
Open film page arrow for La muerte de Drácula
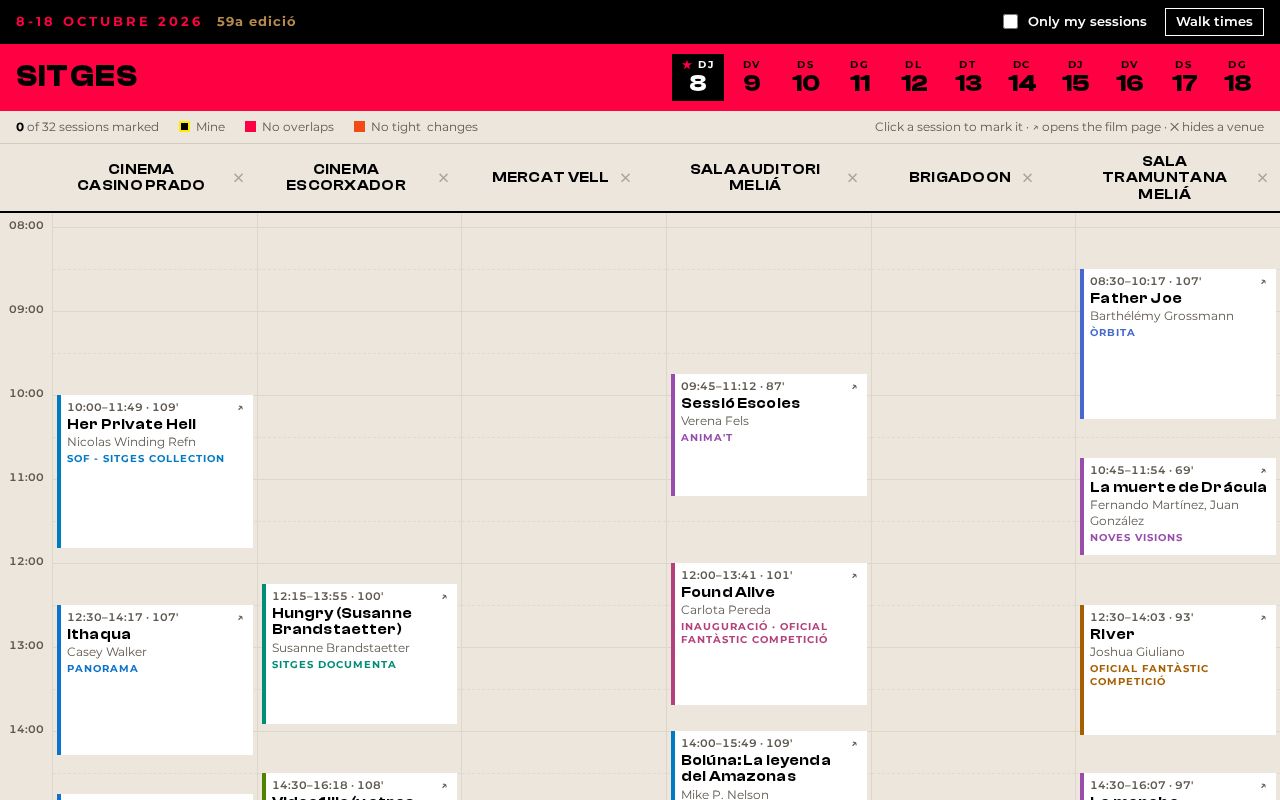click(x=1263, y=471)
